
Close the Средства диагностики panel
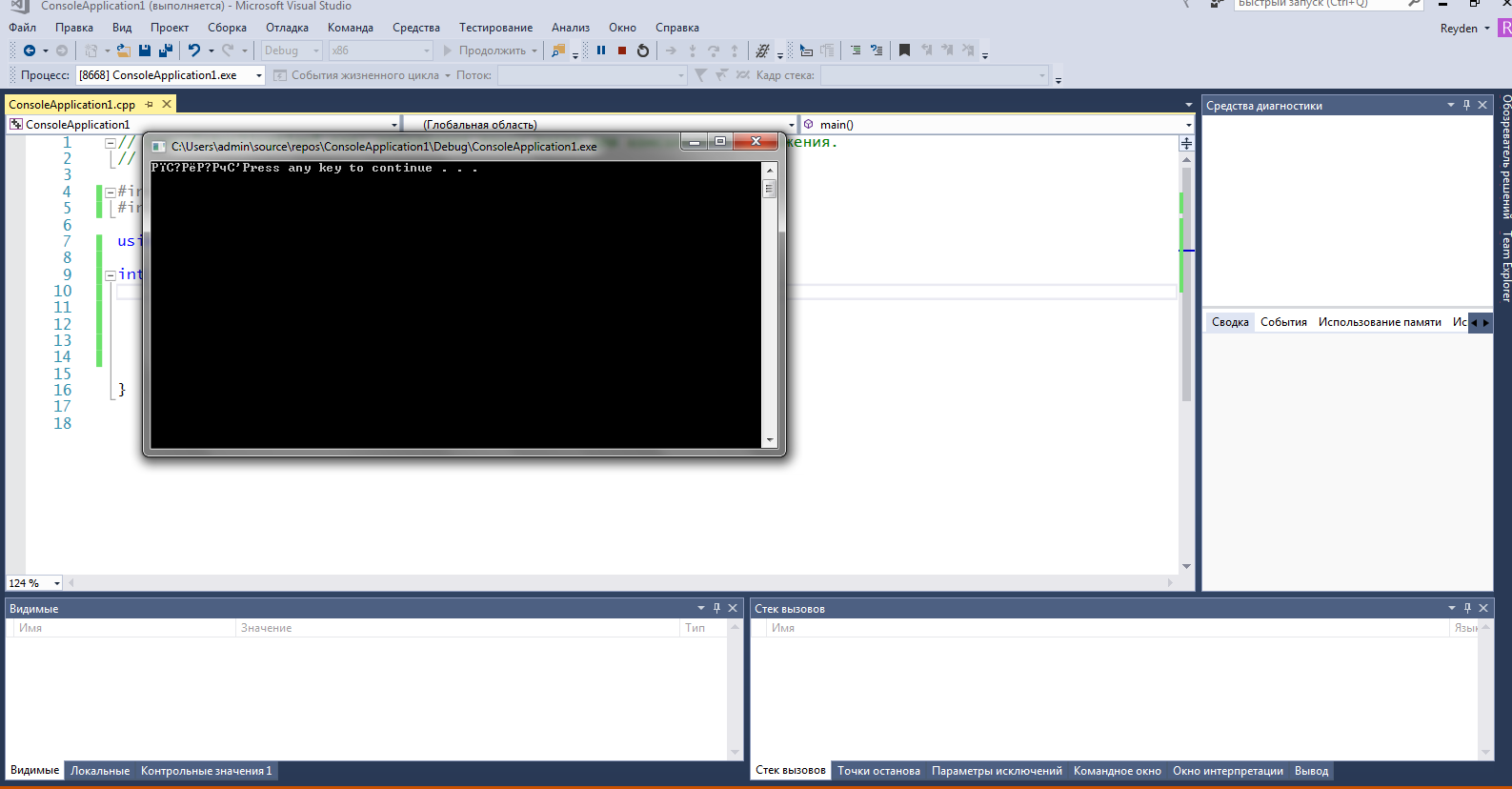pos(1482,105)
